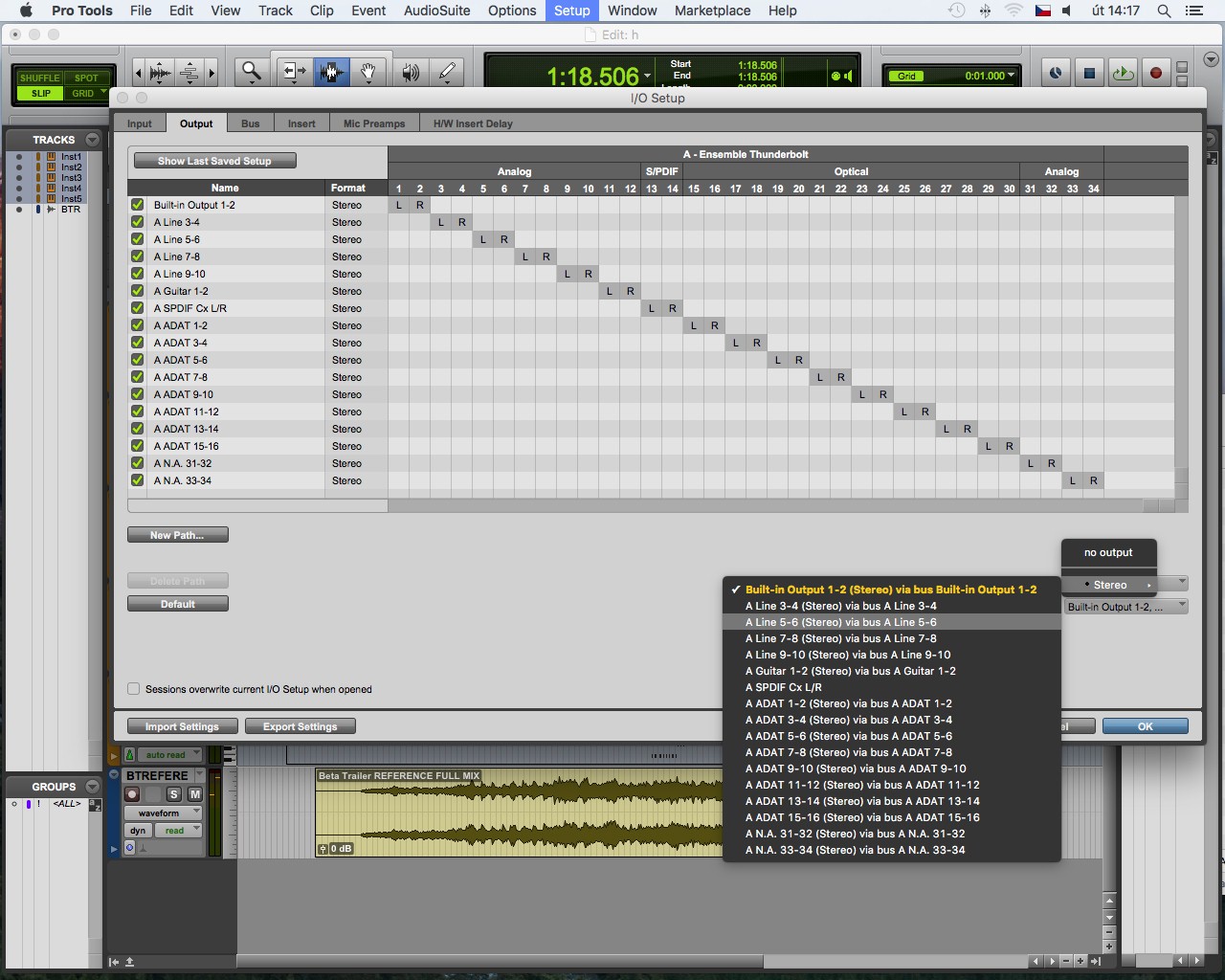Click the New Path button

coord(177,535)
